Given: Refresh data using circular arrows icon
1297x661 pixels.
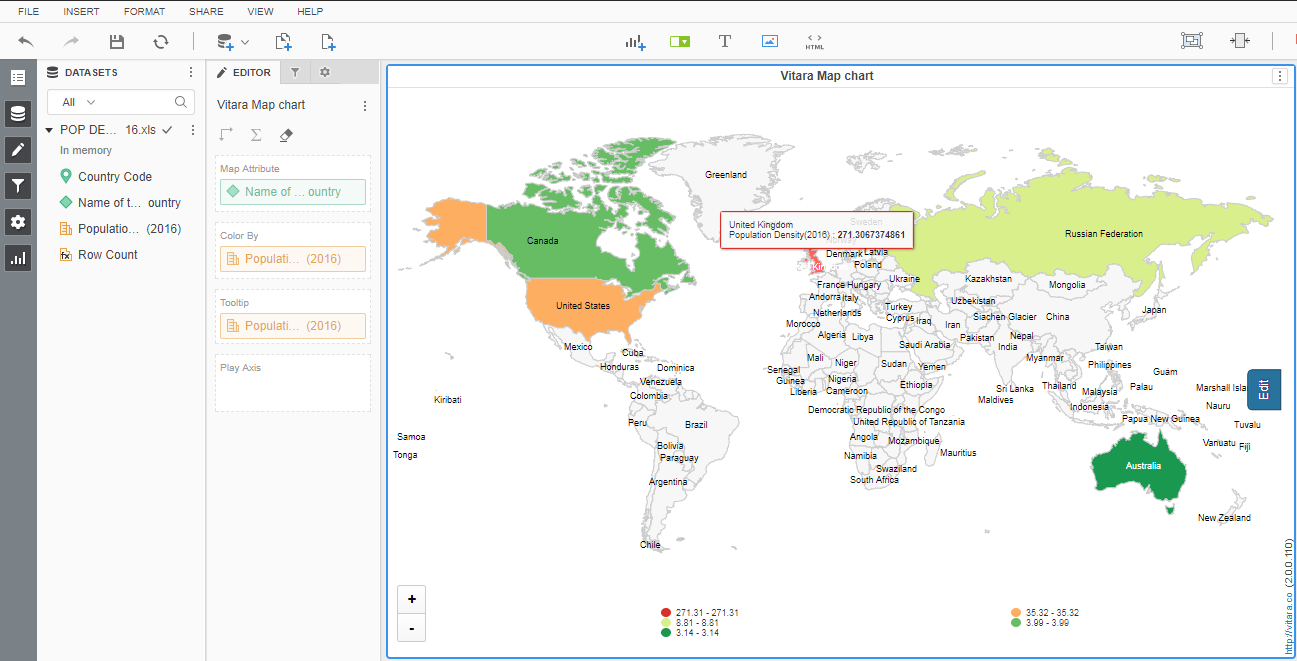Looking at the screenshot, I should [161, 41].
